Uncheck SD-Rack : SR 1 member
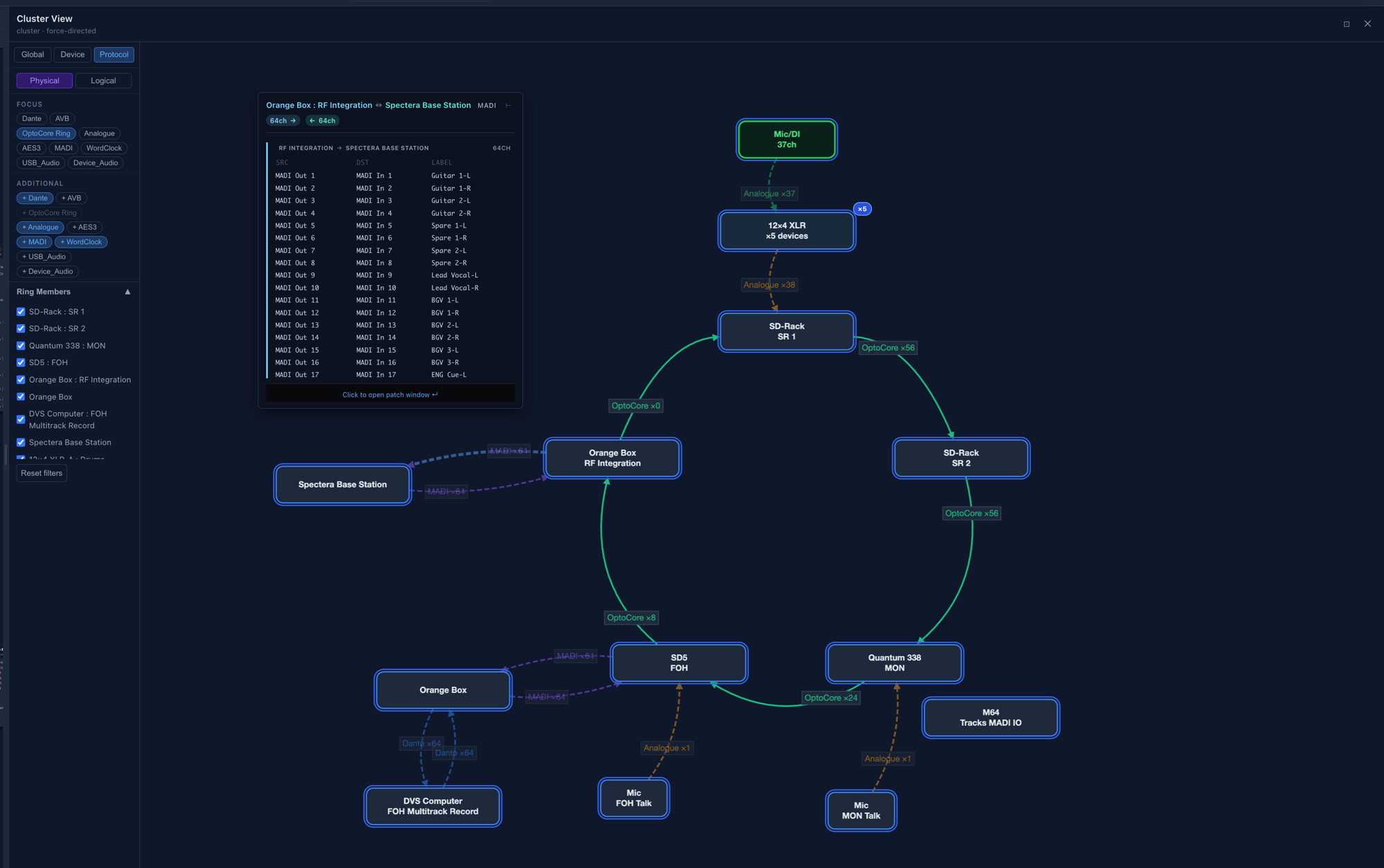The width and height of the screenshot is (1384, 868). pyautogui.click(x=21, y=312)
